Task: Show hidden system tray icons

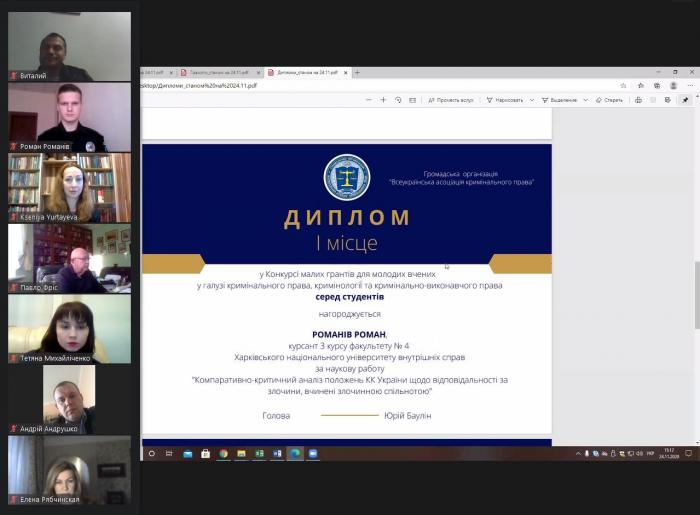Action: click(x=578, y=453)
